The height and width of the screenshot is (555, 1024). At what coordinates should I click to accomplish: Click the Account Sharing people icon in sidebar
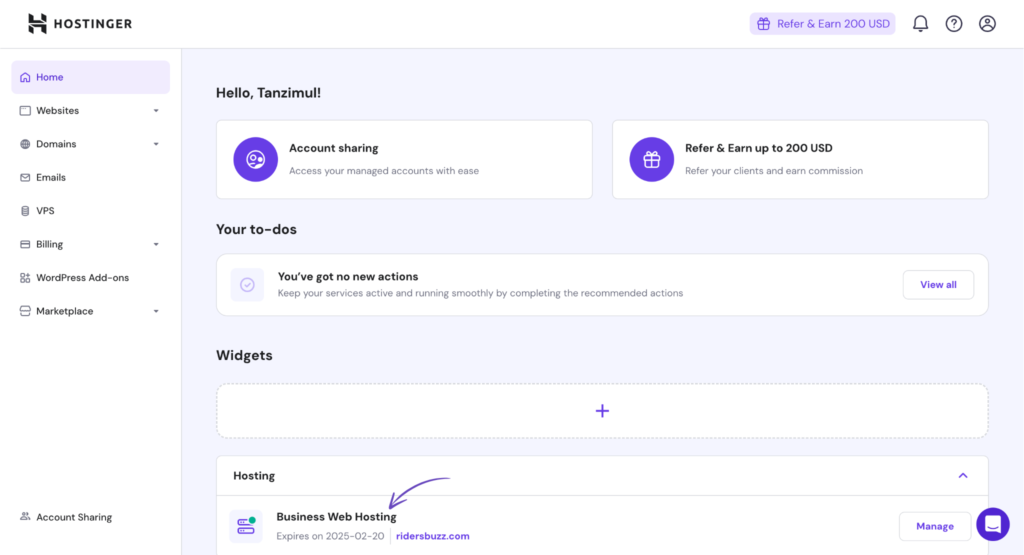click(x=25, y=516)
